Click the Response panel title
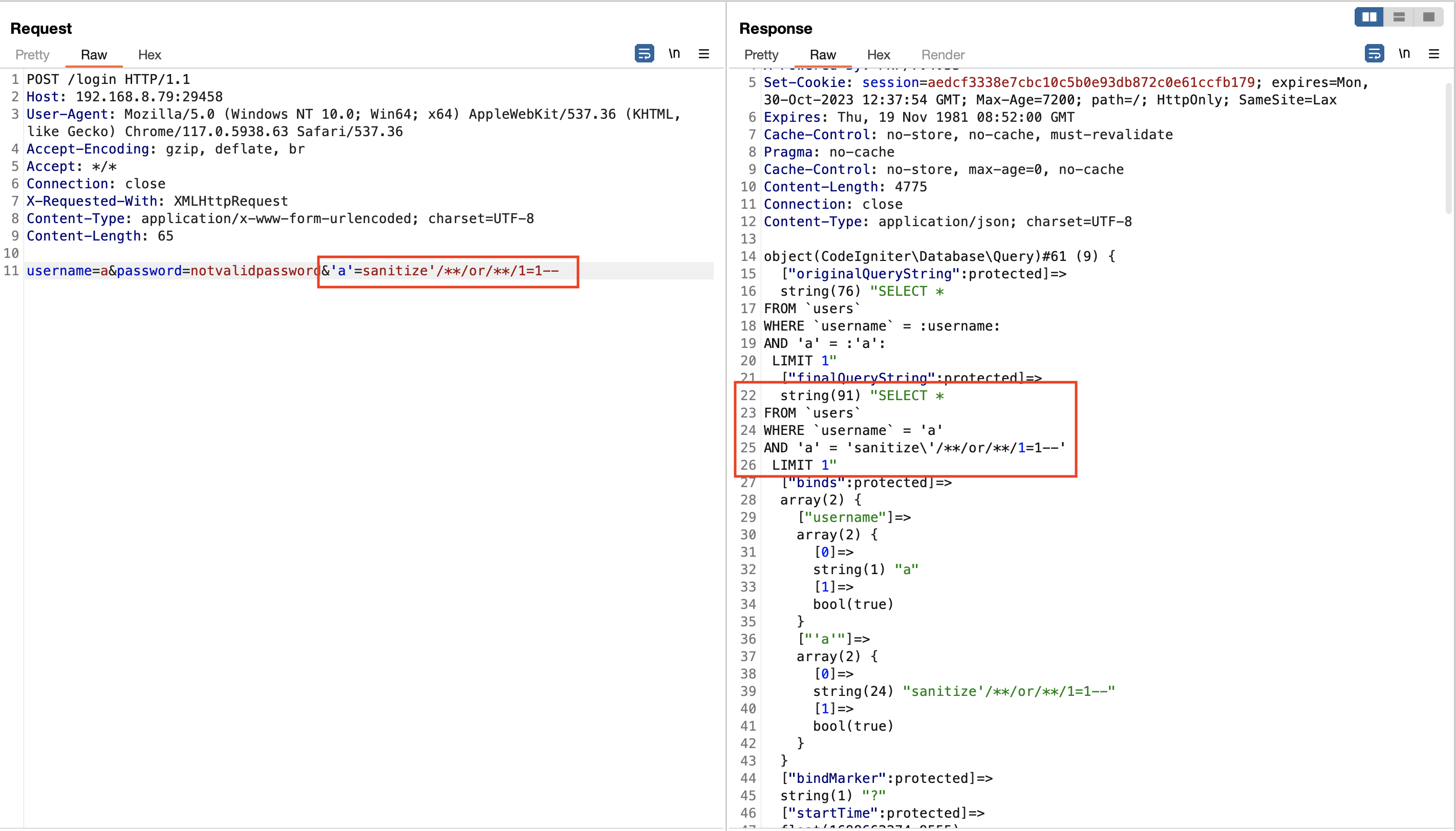 click(776, 29)
